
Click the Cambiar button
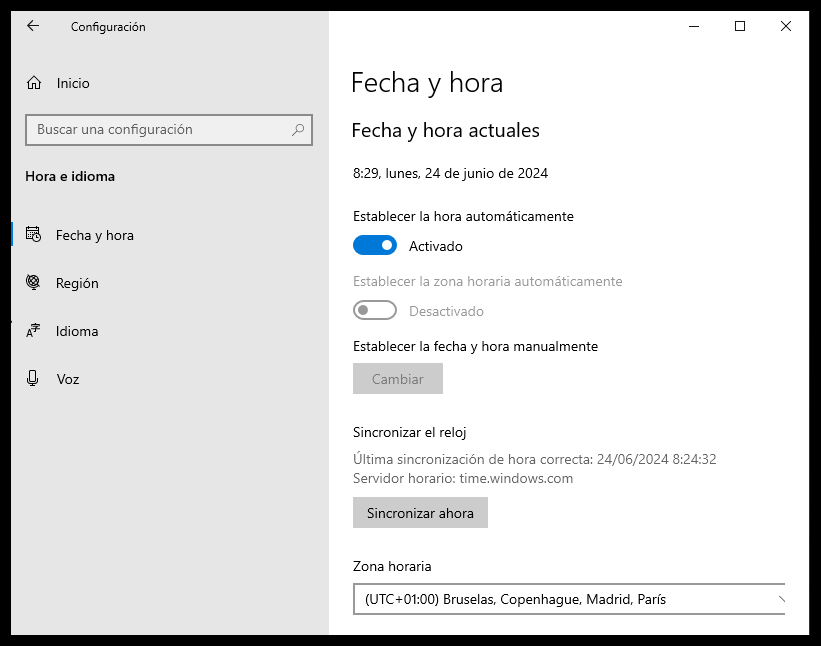[x=398, y=378]
